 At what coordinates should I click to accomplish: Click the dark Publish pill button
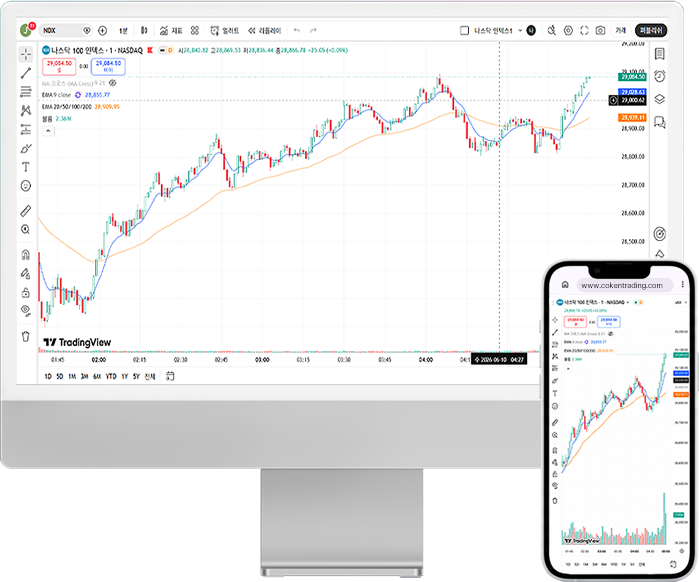[651, 30]
